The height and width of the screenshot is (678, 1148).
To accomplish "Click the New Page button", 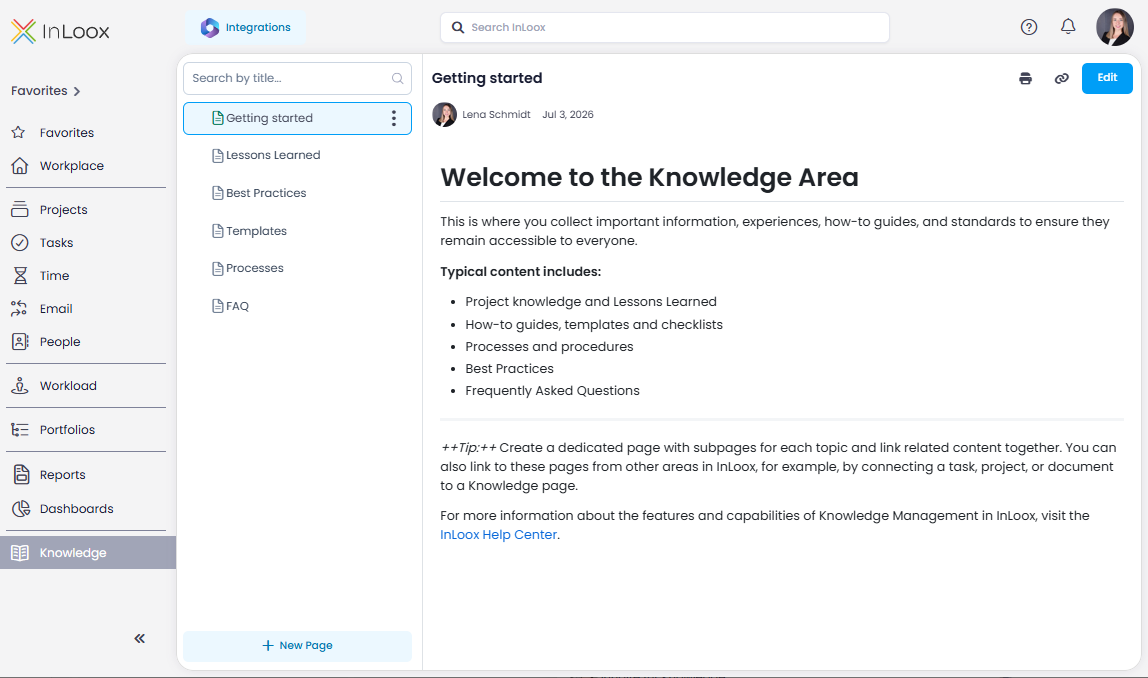I will (x=297, y=646).
